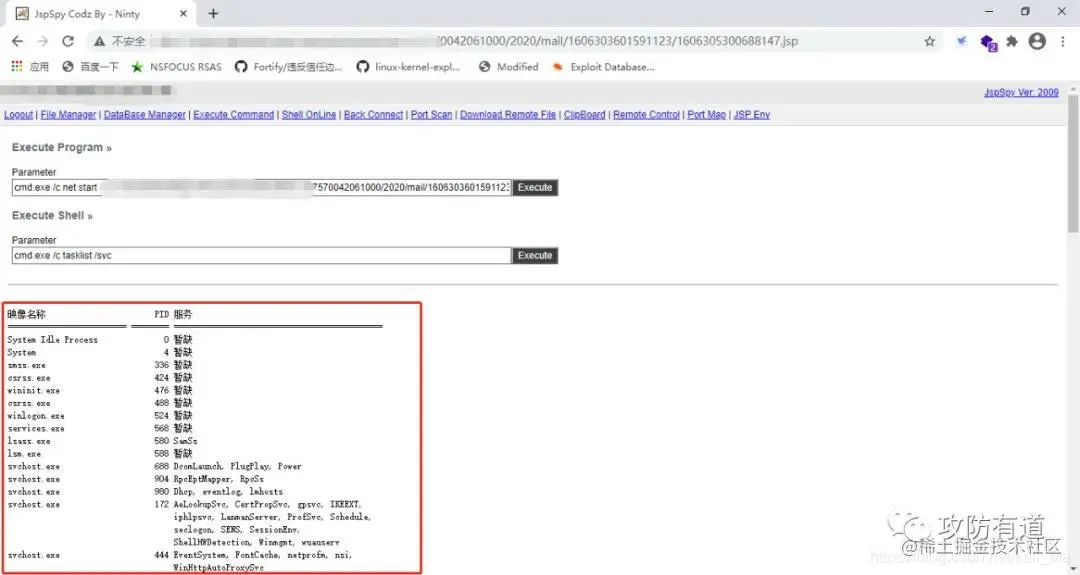Open JSP Env link
The width and height of the screenshot is (1080, 575).
pyautogui.click(x=751, y=114)
